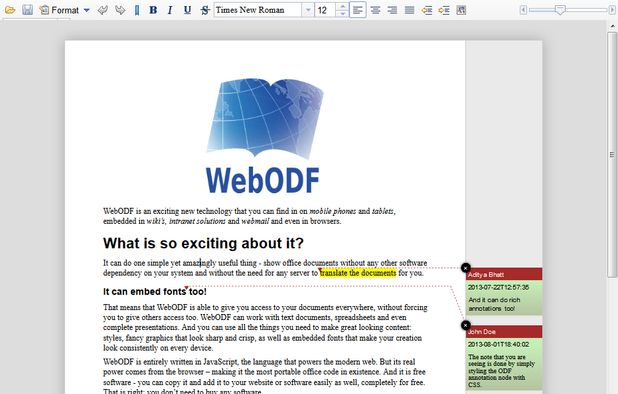
Task: Click the zoom slider handle
Action: [x=560, y=10]
